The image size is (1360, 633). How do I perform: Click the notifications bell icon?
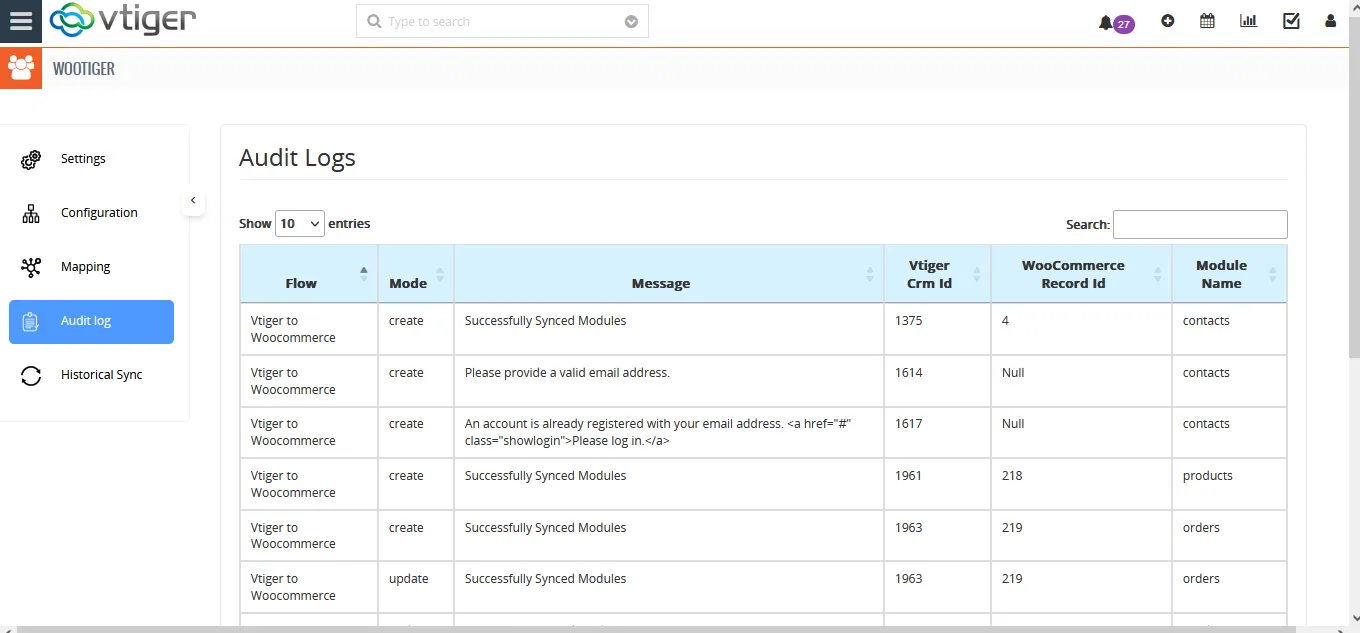pos(1105,23)
